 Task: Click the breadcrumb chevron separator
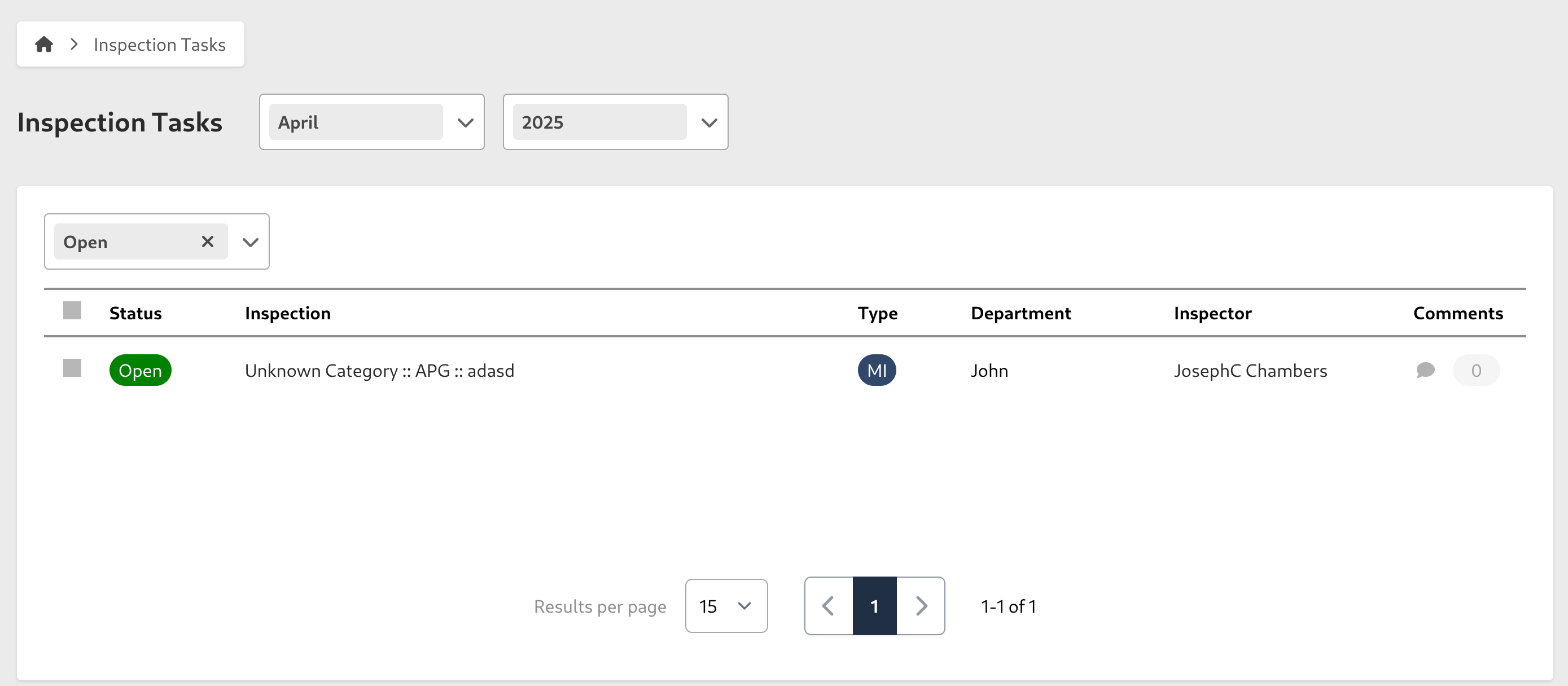[x=73, y=44]
